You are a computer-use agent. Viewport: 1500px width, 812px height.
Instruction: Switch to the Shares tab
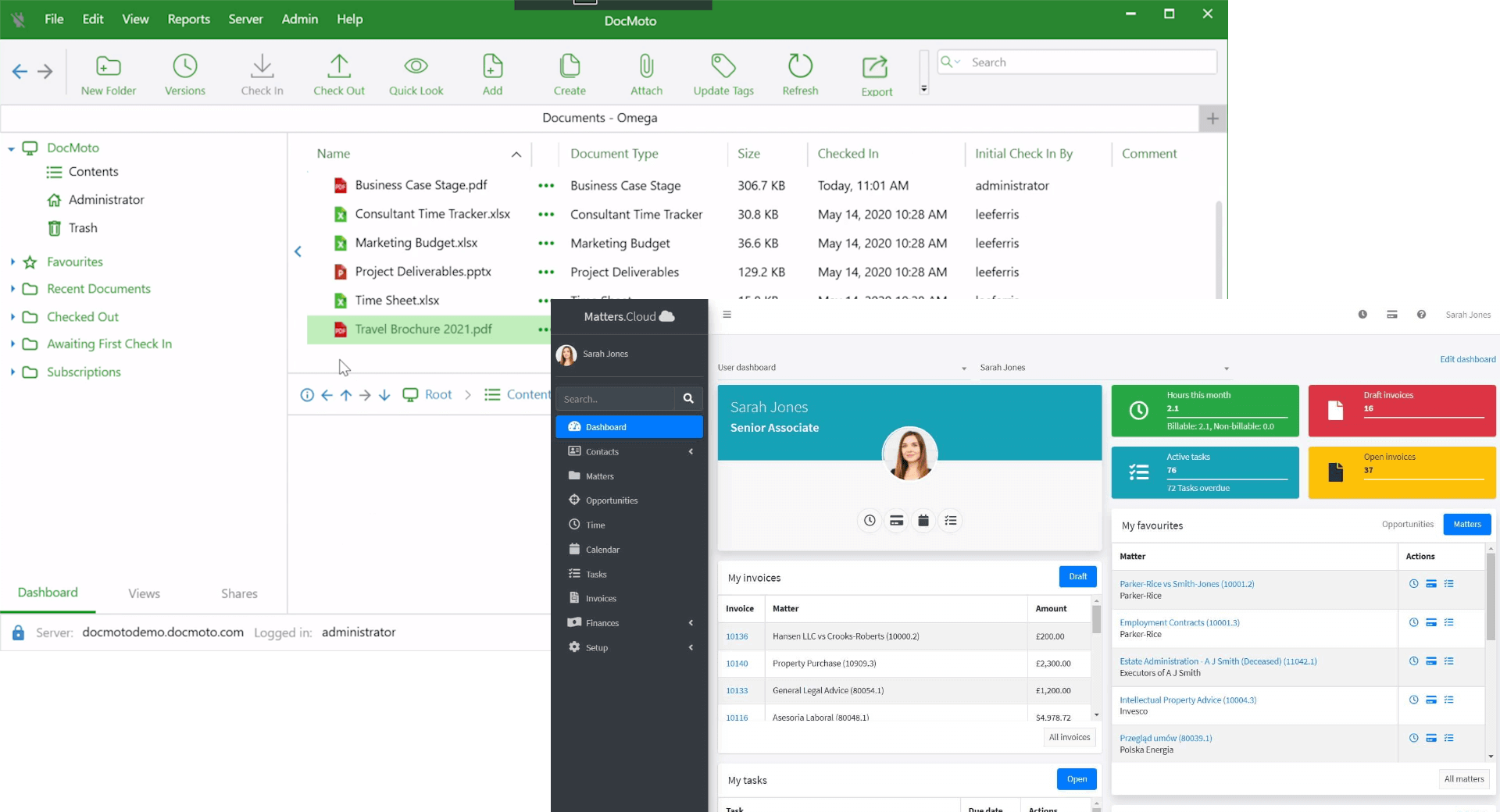(239, 593)
